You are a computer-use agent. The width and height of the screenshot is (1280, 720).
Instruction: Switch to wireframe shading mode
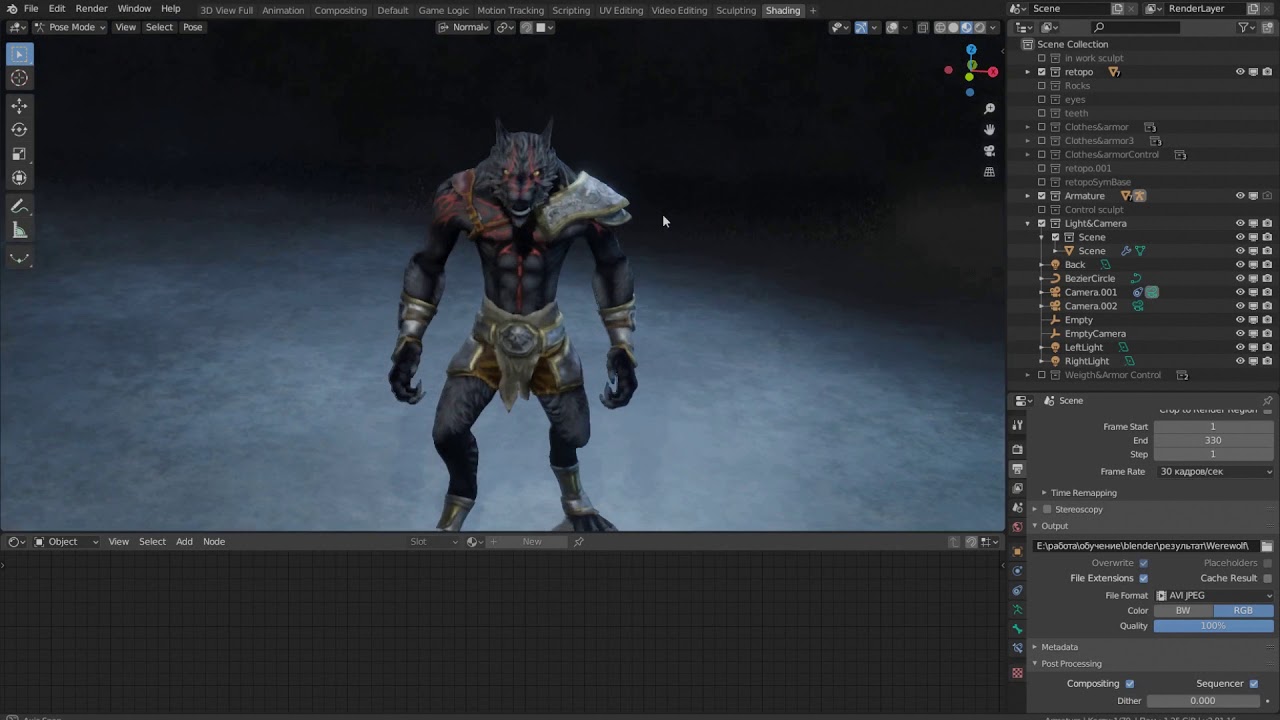(x=940, y=27)
